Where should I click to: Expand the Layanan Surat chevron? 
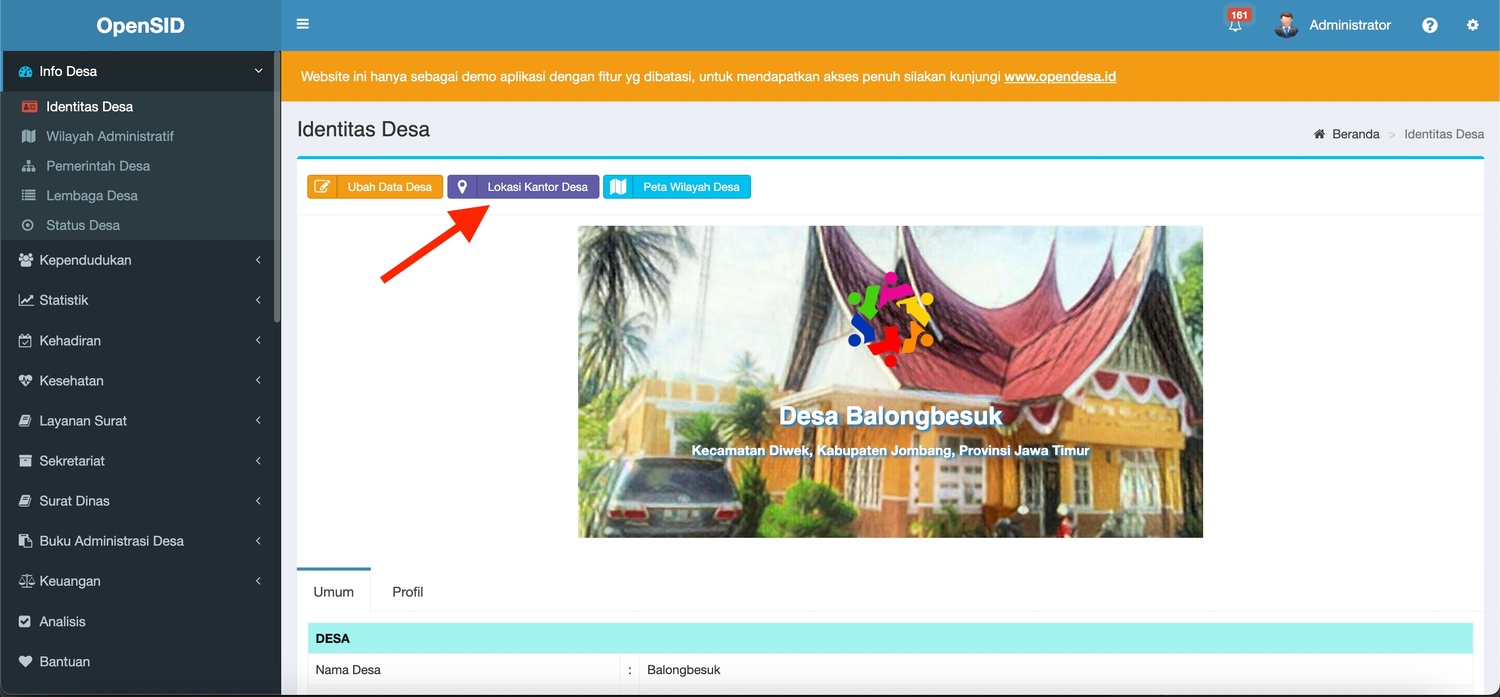click(x=258, y=421)
